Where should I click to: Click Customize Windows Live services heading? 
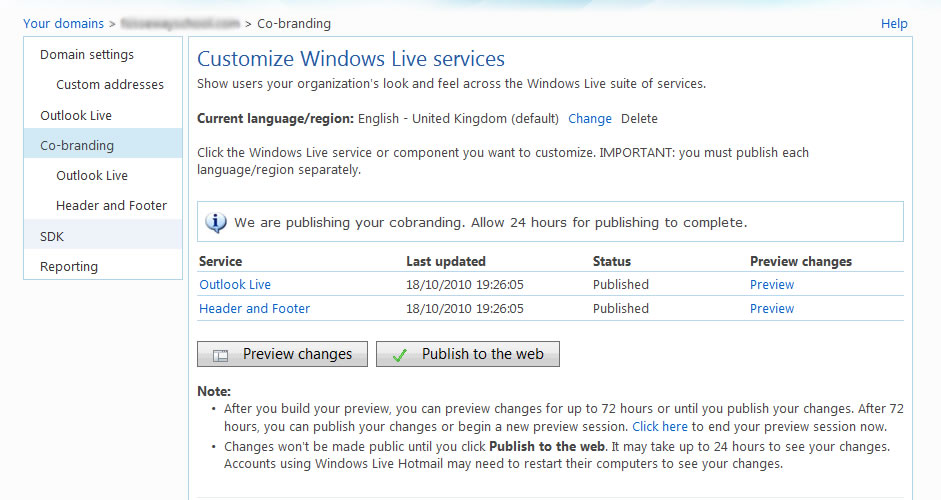(351, 59)
